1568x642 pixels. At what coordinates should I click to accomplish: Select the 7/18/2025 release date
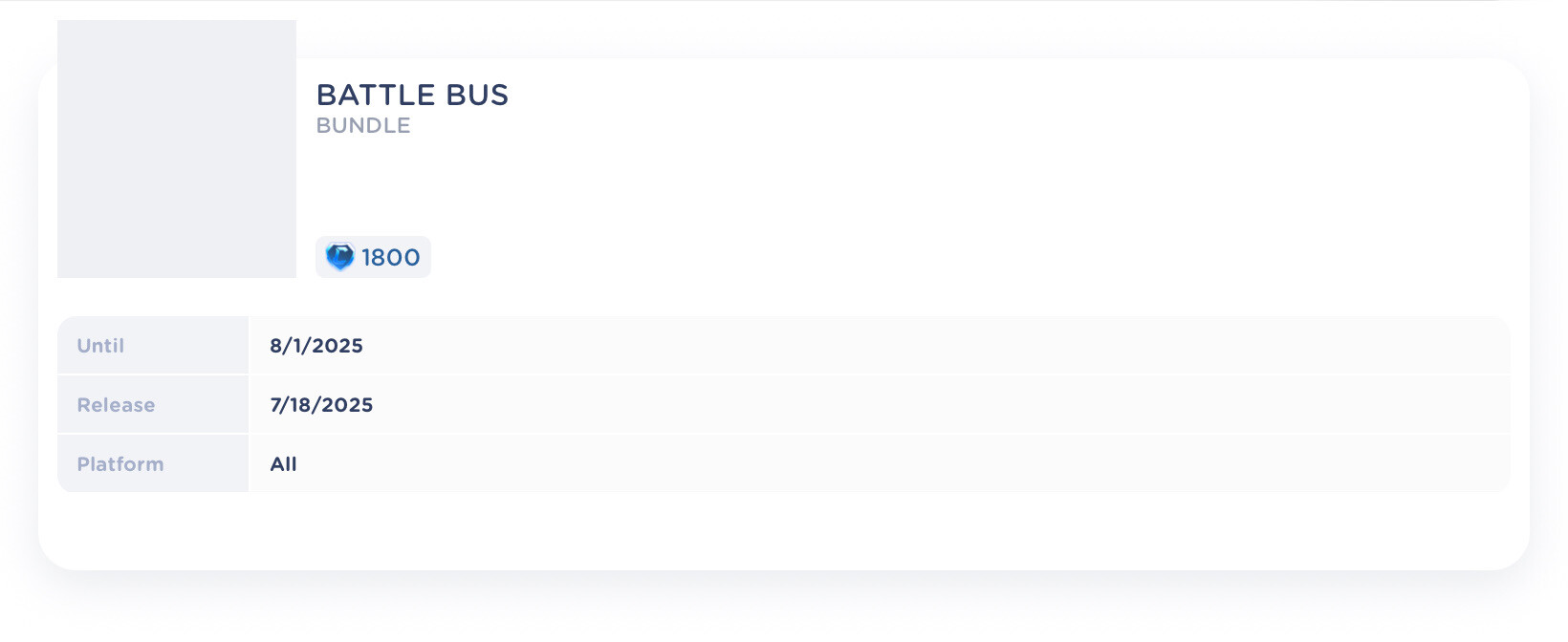pyautogui.click(x=321, y=404)
